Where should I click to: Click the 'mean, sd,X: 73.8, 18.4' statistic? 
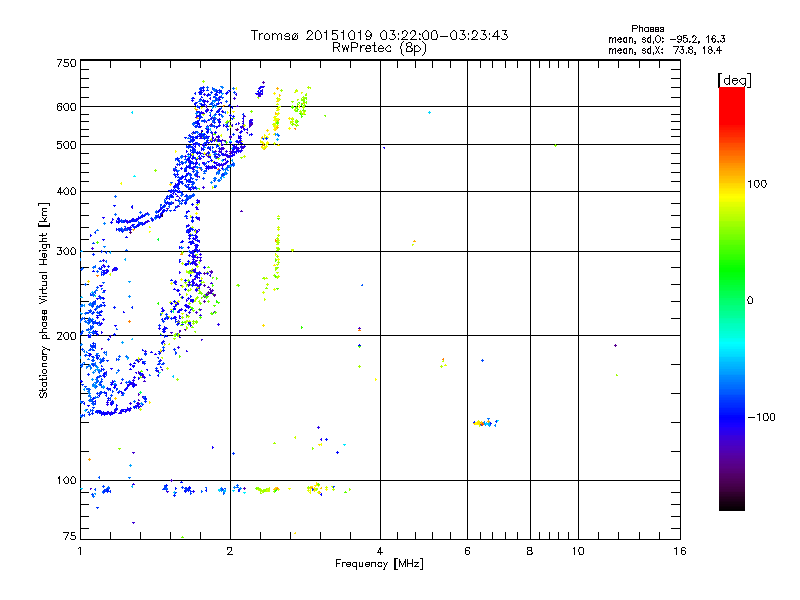tap(665, 50)
